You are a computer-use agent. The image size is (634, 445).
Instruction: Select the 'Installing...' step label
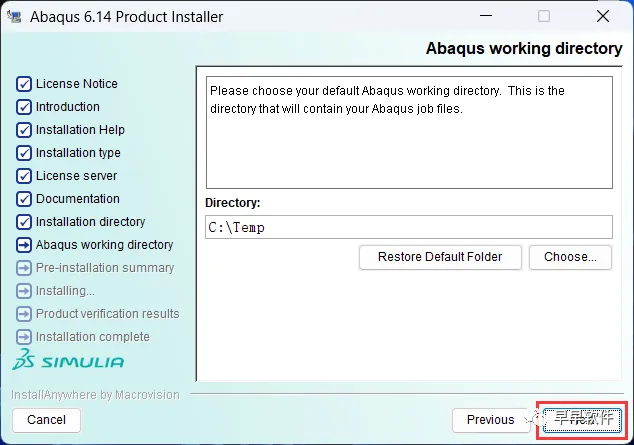(65, 291)
